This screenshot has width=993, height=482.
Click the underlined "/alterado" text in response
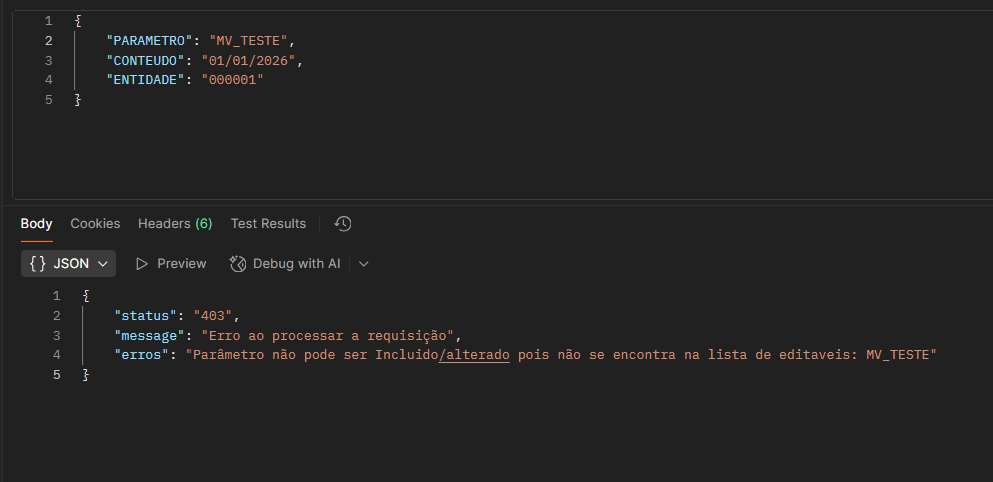click(x=474, y=355)
